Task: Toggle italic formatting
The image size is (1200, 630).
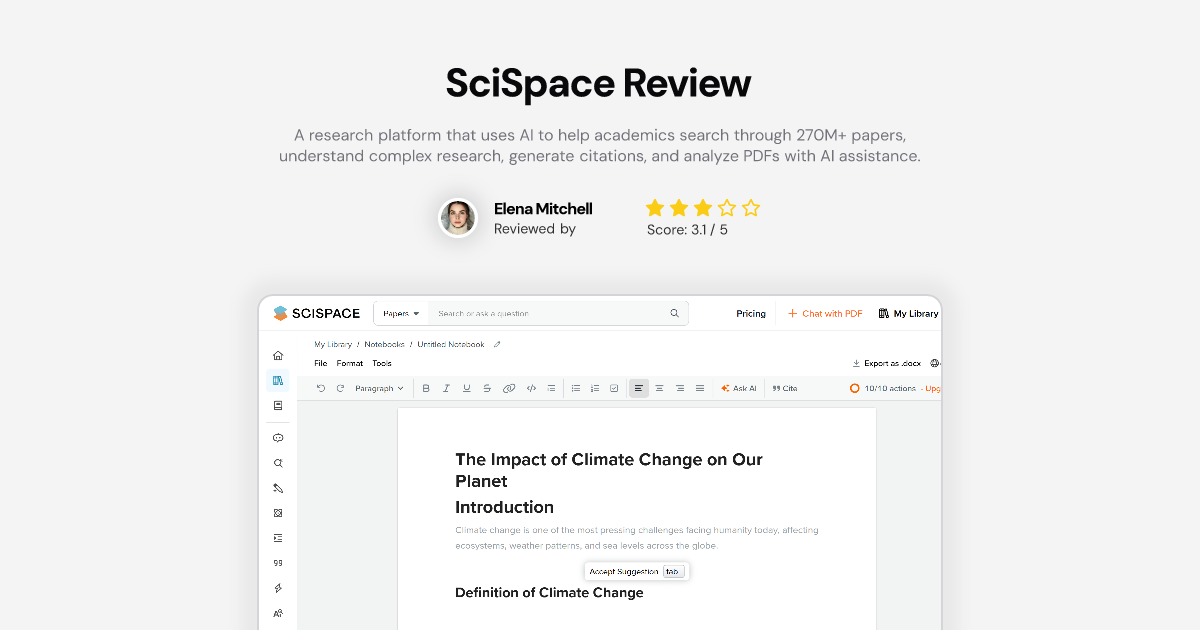Action: 446,388
